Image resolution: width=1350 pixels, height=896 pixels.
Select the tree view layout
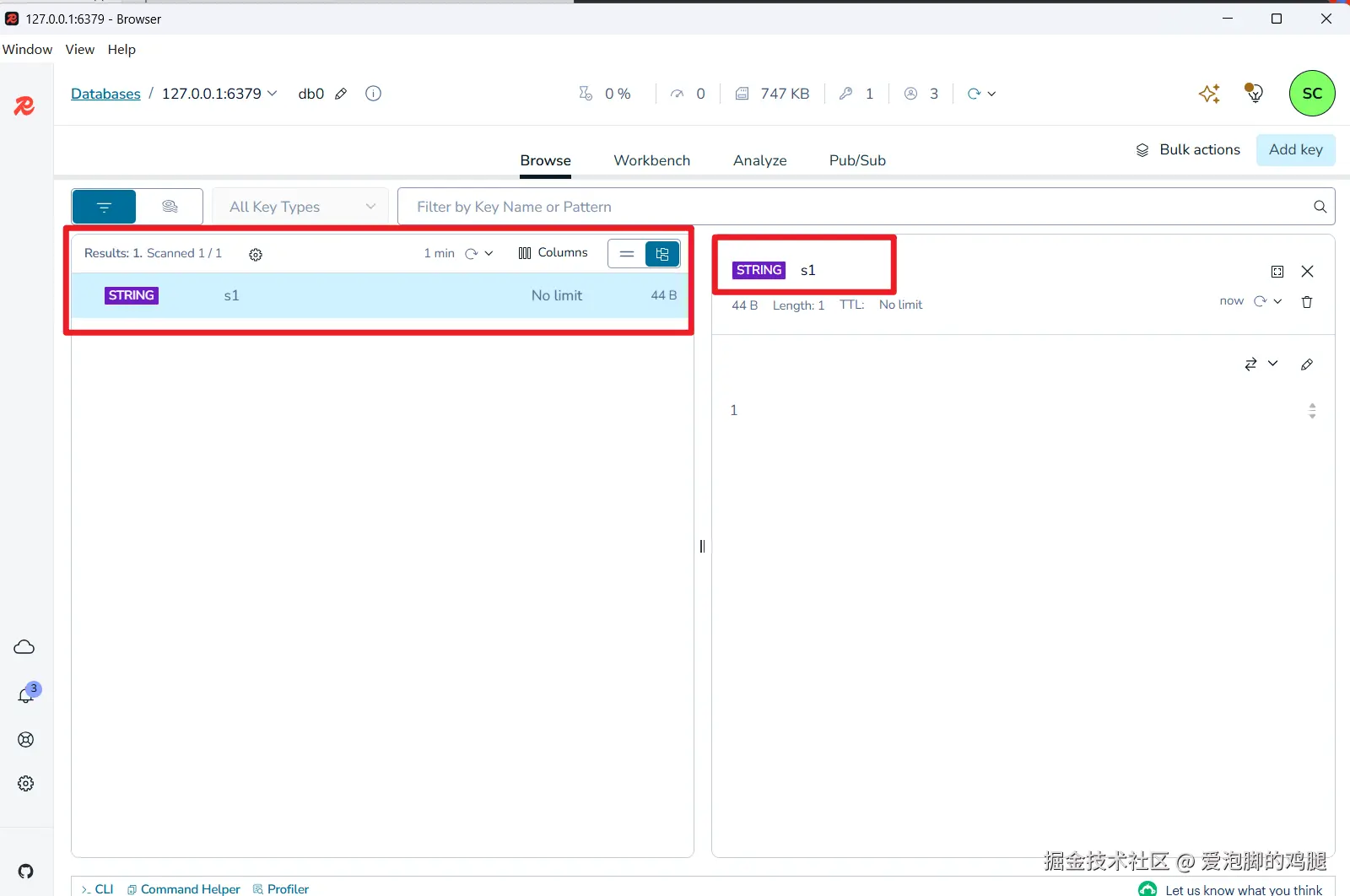point(662,253)
